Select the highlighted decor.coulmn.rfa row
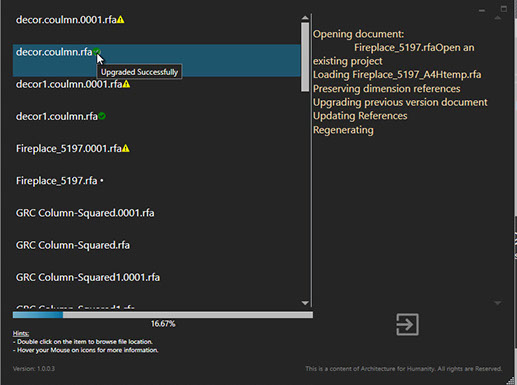517x385 pixels. (x=156, y=60)
